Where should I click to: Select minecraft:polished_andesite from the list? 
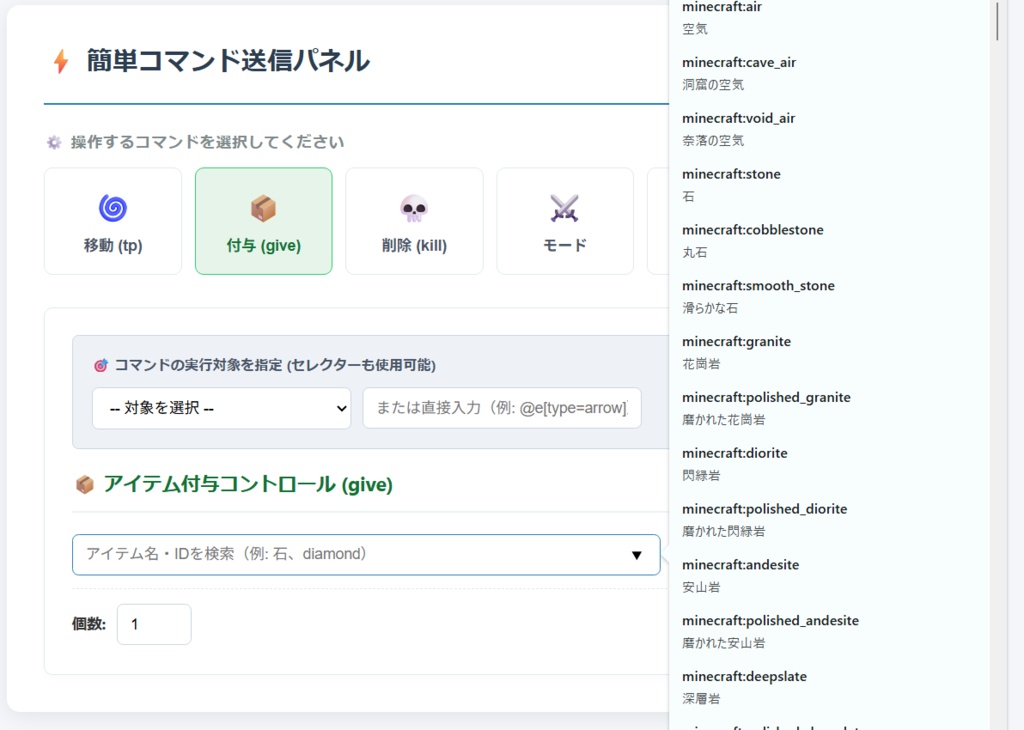(x=829, y=631)
